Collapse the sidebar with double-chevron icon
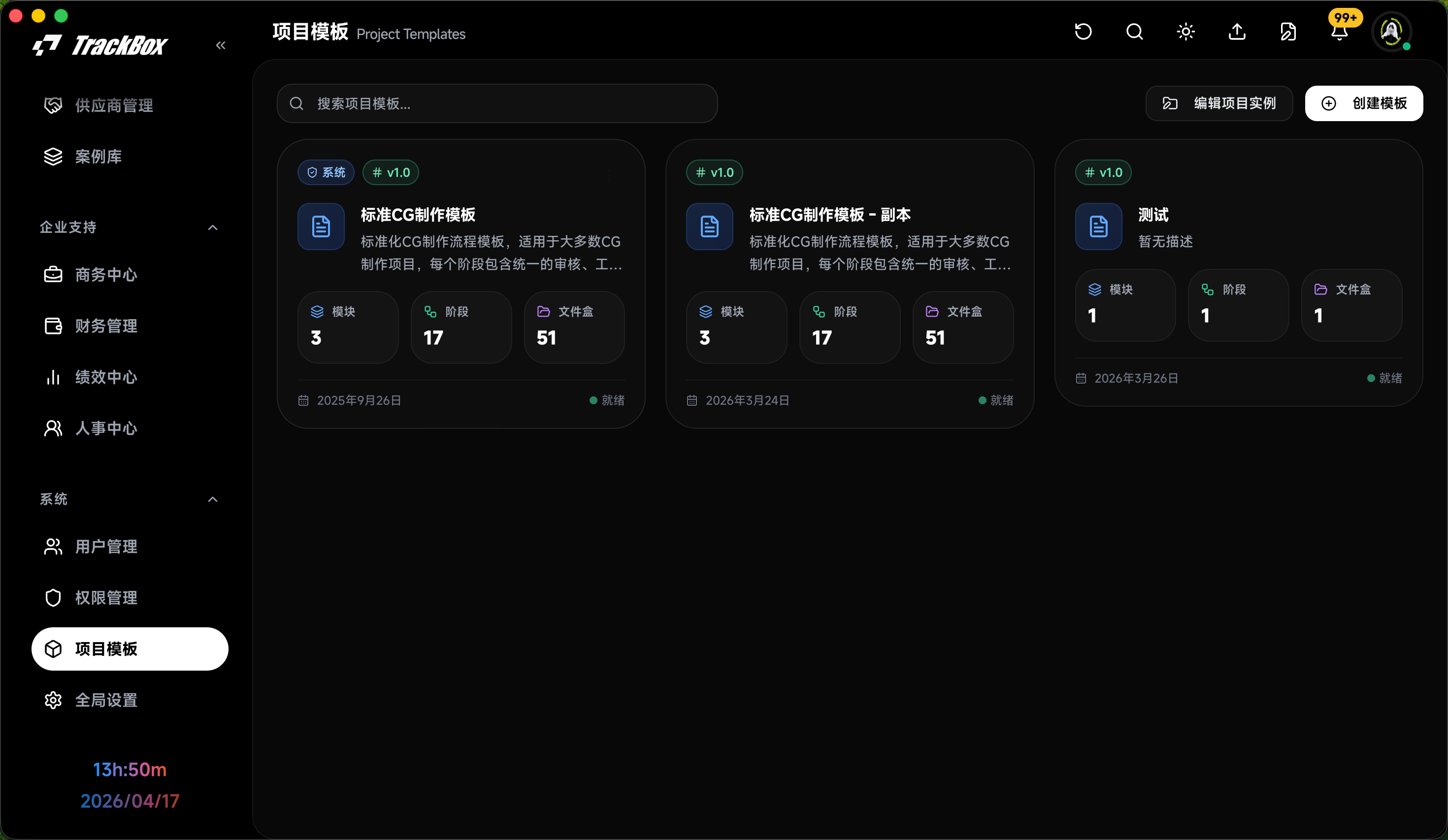Image resolution: width=1448 pixels, height=840 pixels. tap(221, 45)
